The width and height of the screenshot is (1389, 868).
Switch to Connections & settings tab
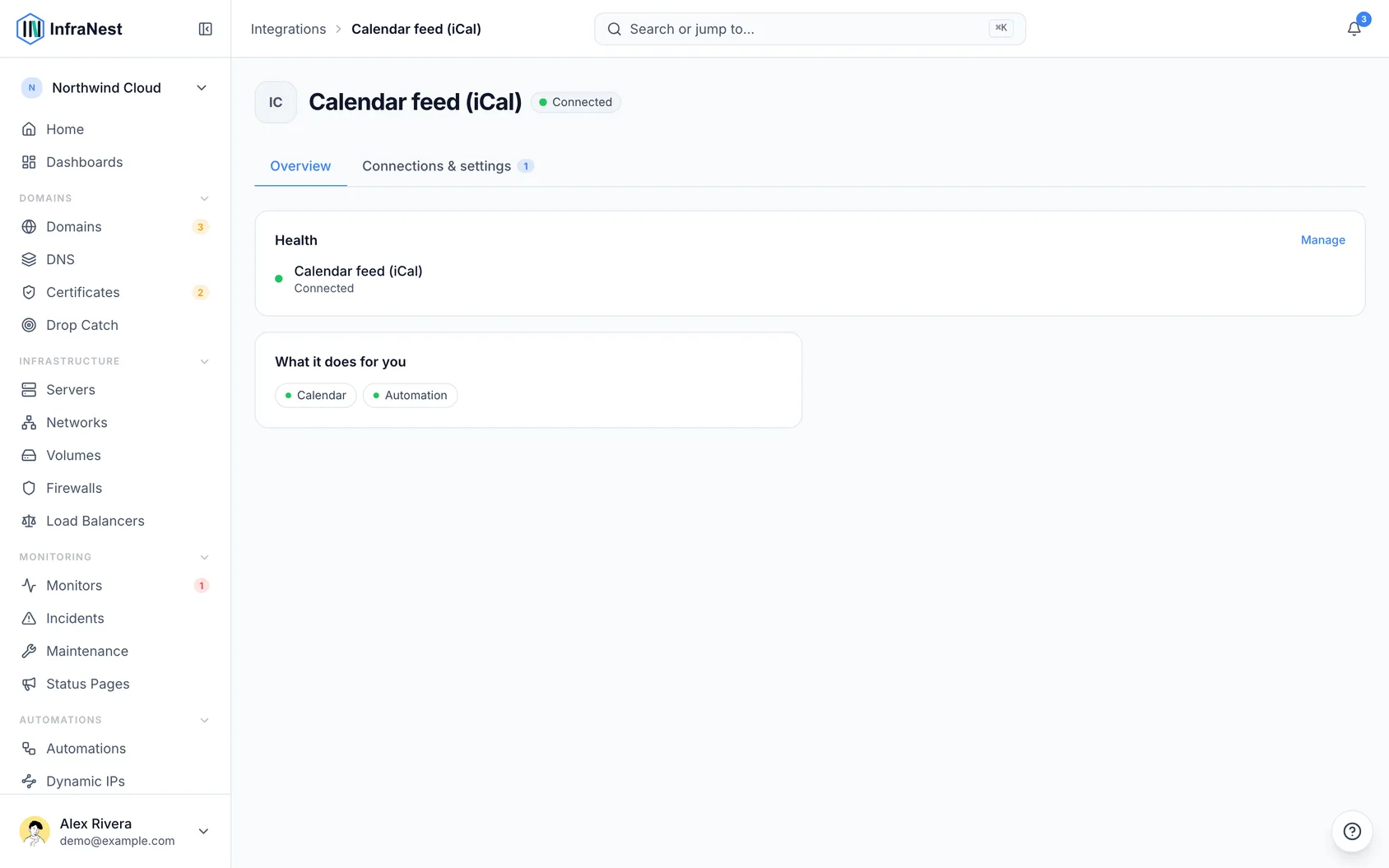tap(448, 166)
